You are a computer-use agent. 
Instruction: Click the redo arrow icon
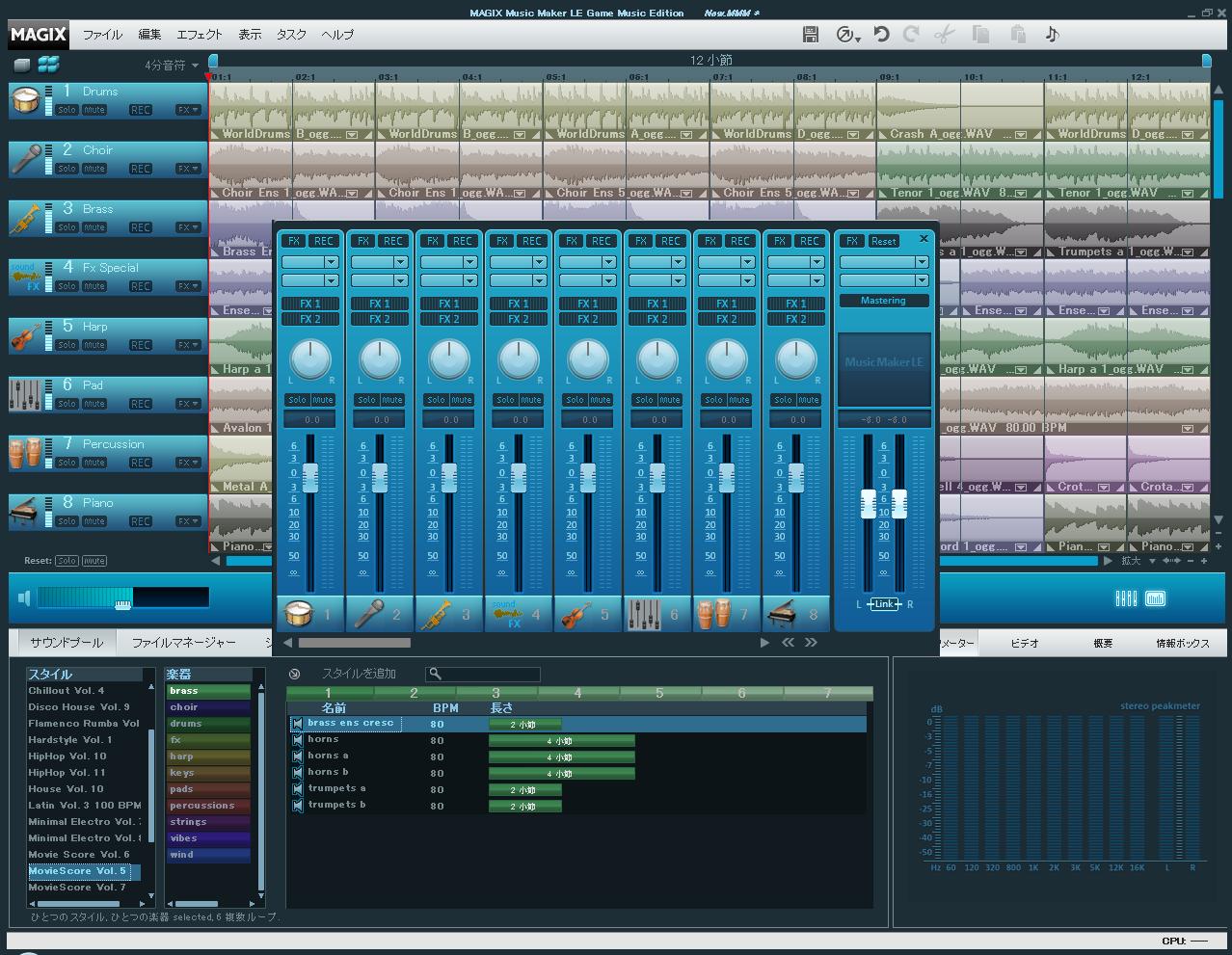click(911, 35)
